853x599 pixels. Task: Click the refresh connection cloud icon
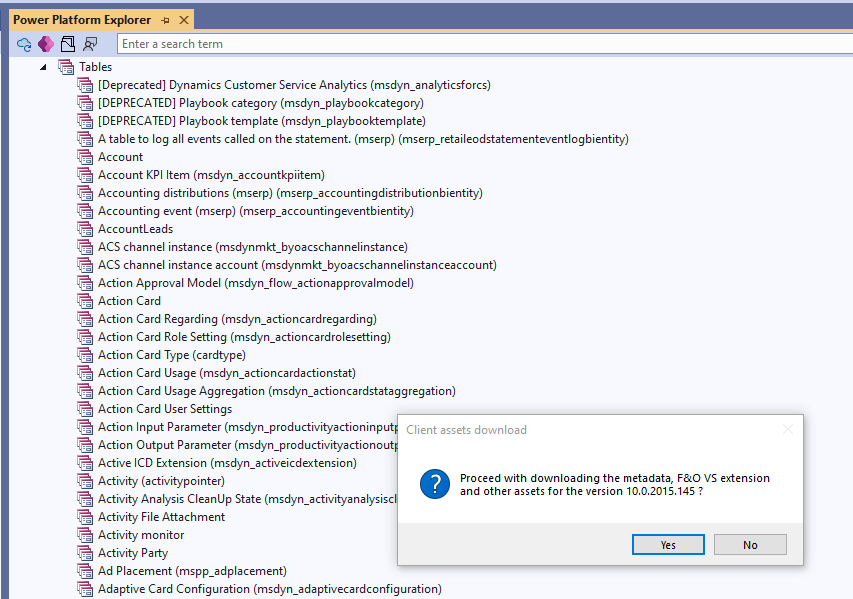(24, 44)
